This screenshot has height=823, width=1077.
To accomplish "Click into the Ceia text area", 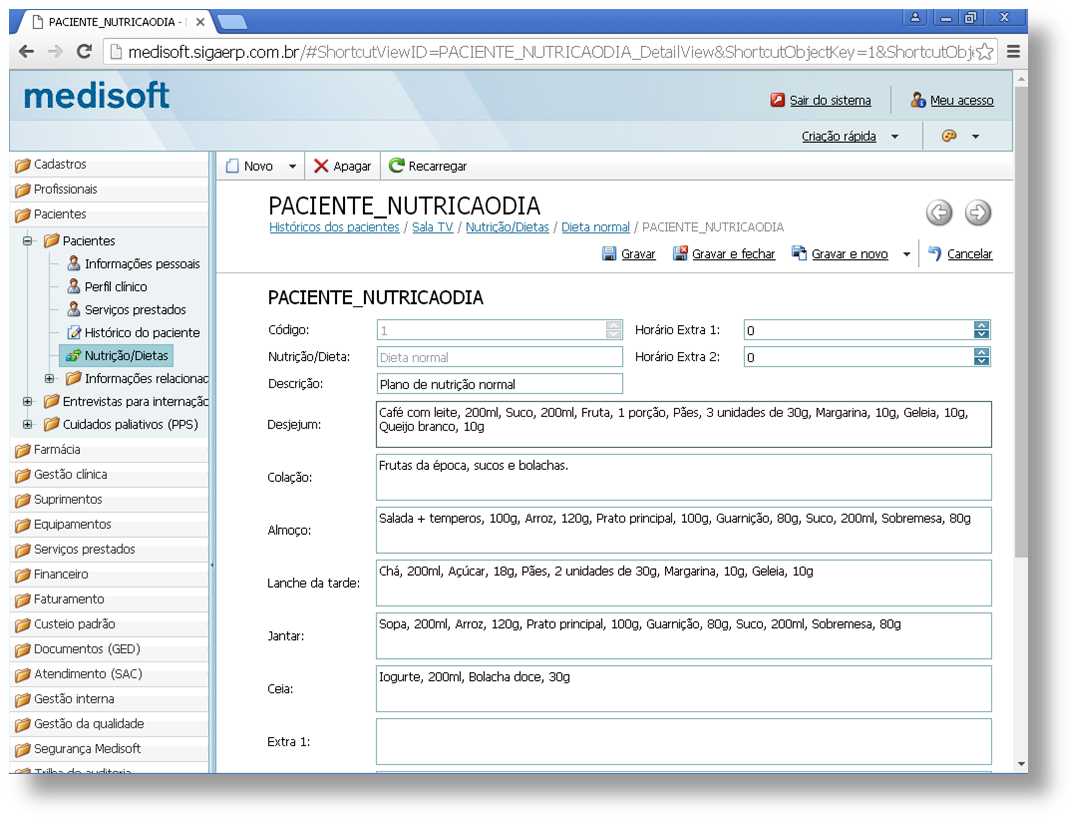I will coord(683,688).
